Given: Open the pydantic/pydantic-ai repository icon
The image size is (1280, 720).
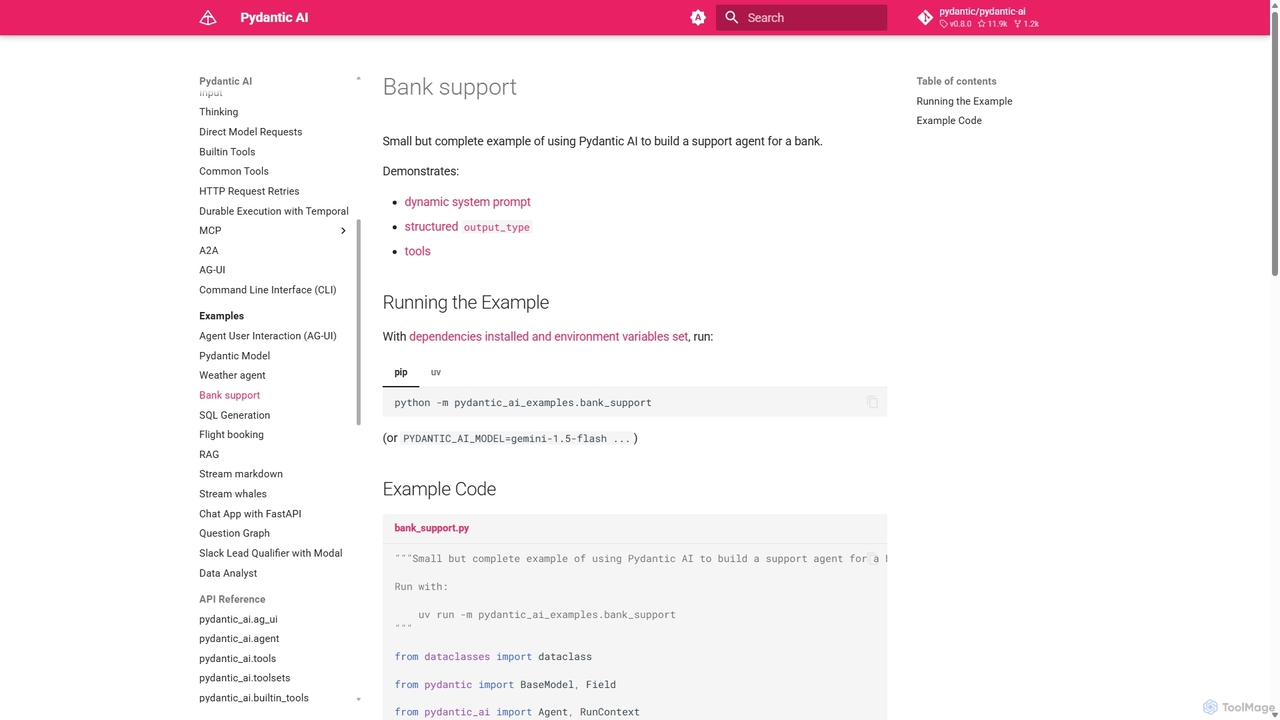Looking at the screenshot, I should click(x=925, y=18).
